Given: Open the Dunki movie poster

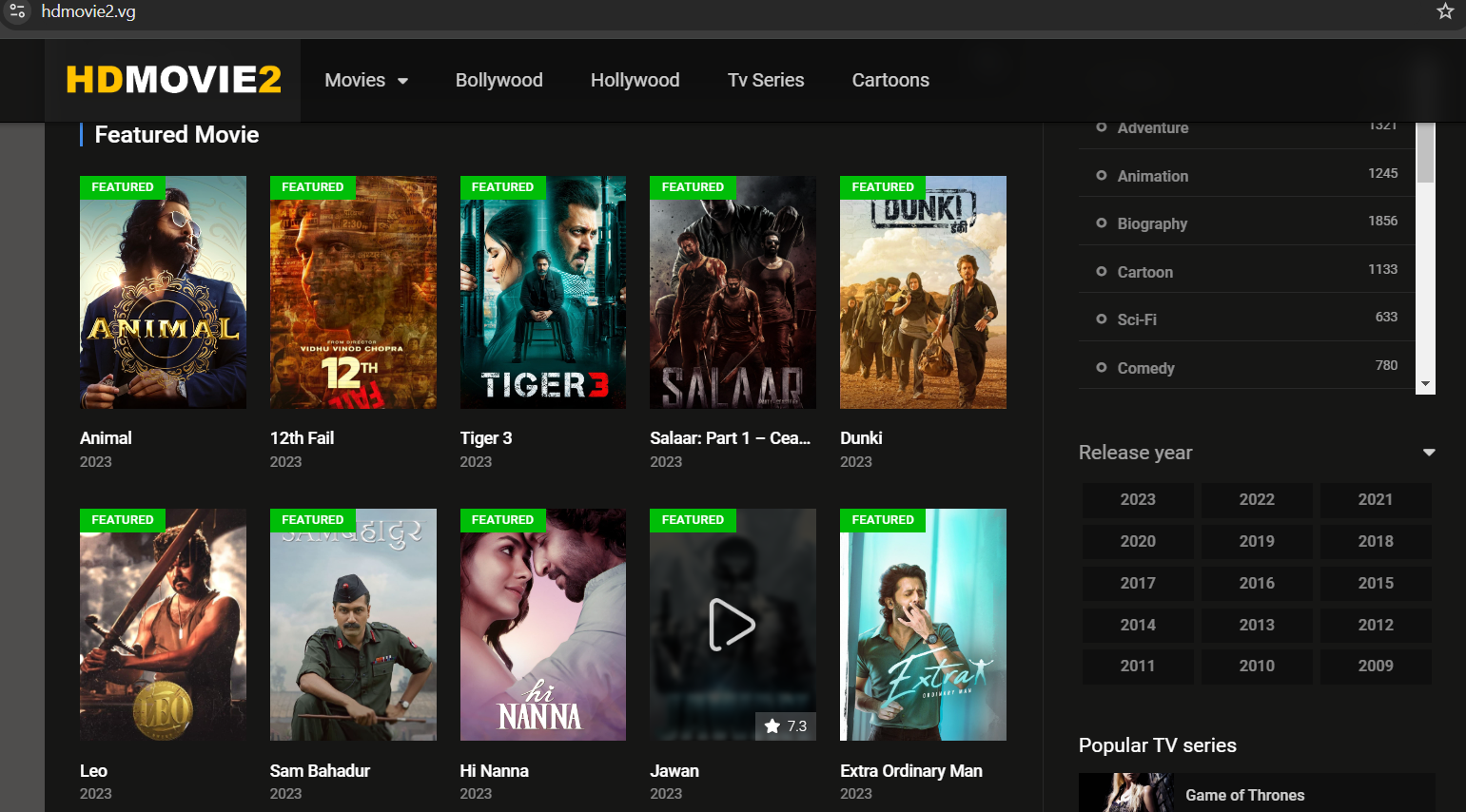Looking at the screenshot, I should pos(923,292).
